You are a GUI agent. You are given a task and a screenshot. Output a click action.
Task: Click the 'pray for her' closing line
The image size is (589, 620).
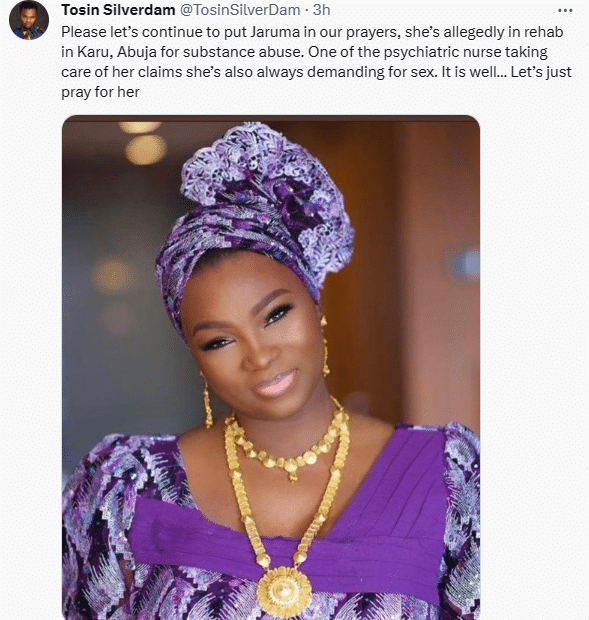[x=100, y=92]
